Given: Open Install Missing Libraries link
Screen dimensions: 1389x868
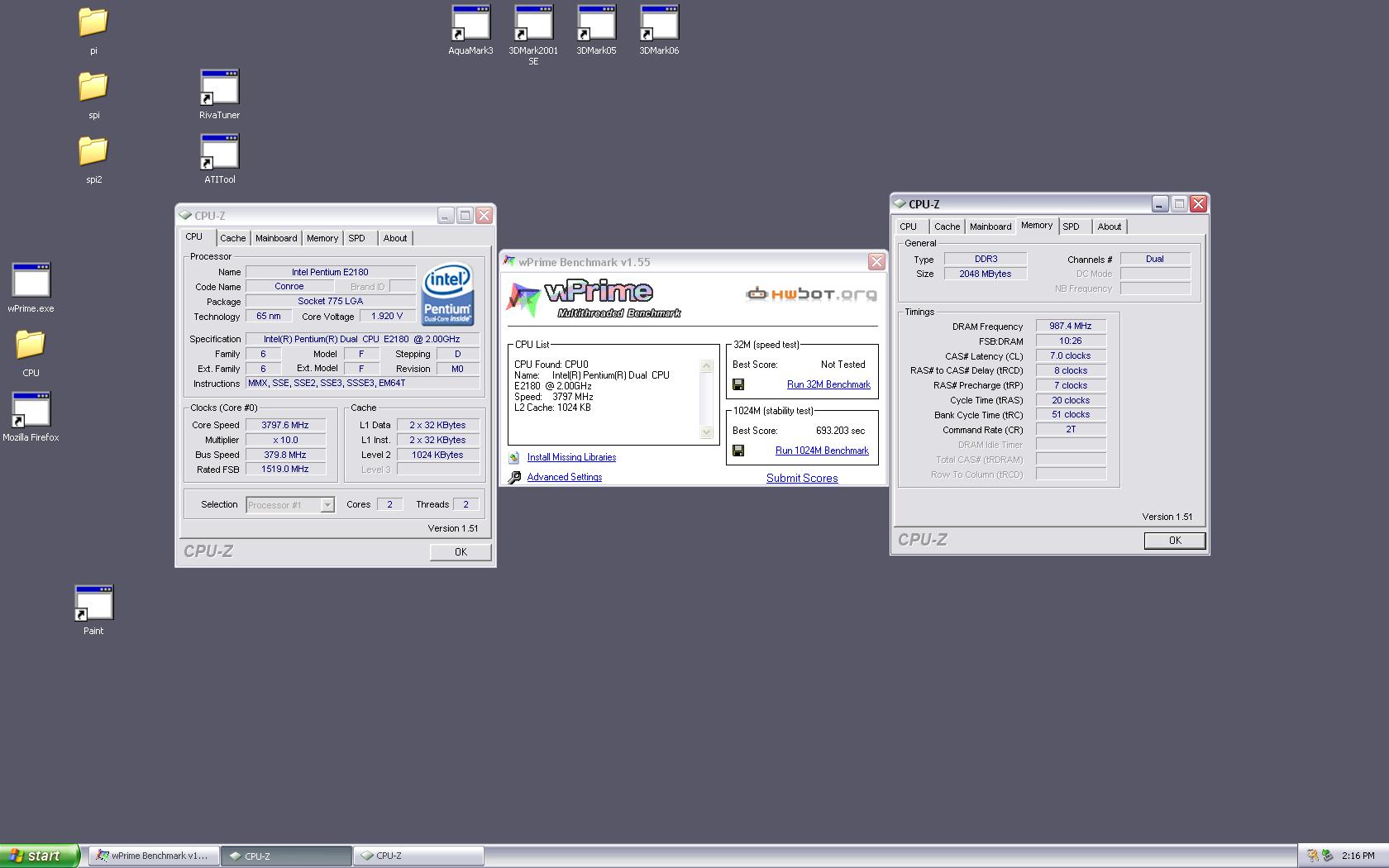Looking at the screenshot, I should coord(571,457).
